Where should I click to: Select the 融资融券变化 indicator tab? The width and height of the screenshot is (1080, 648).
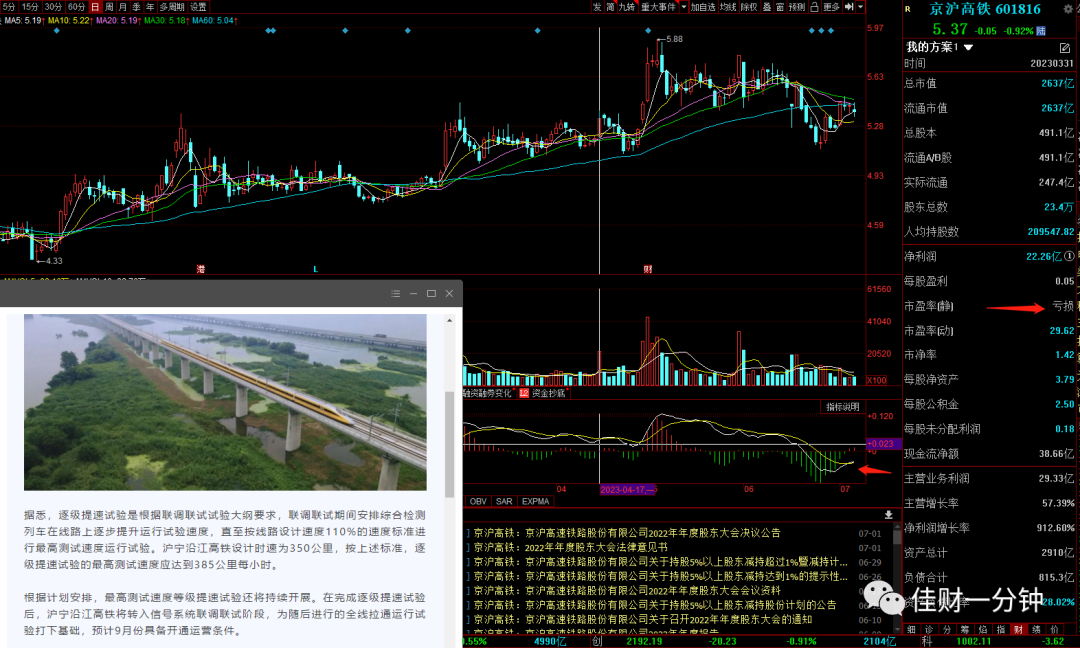pyautogui.click(x=488, y=393)
